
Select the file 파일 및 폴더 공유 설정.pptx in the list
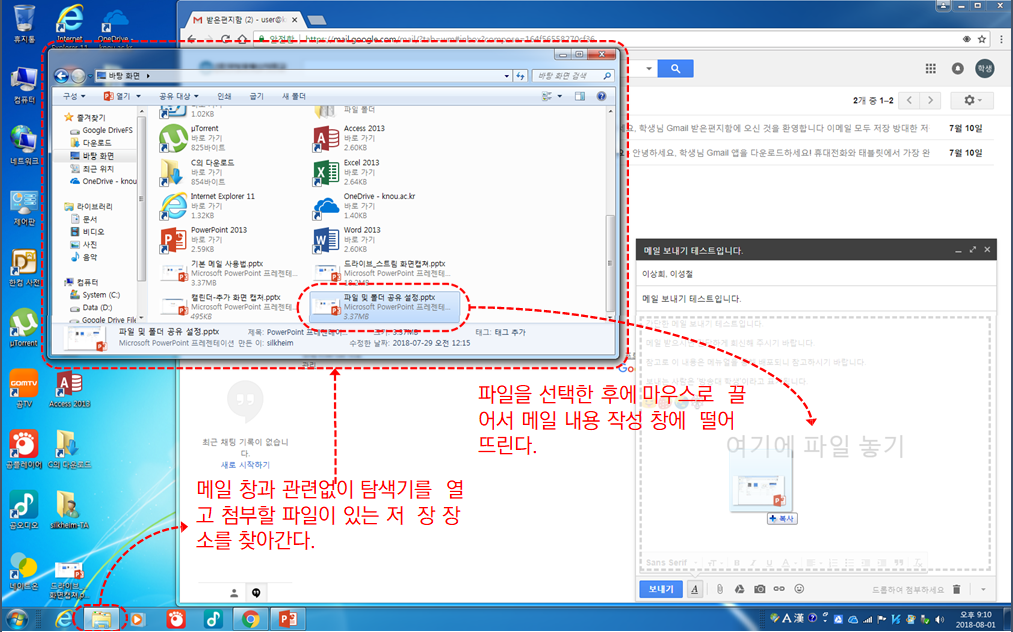pyautogui.click(x=384, y=307)
